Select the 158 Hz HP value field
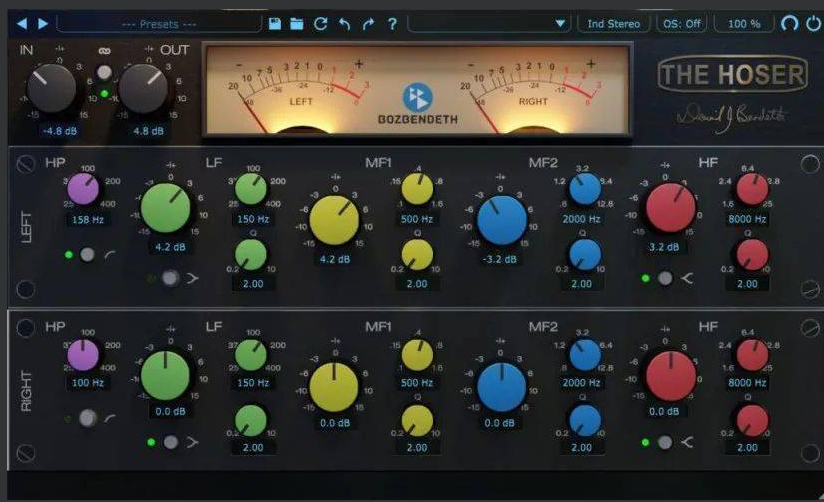 click(x=87, y=220)
